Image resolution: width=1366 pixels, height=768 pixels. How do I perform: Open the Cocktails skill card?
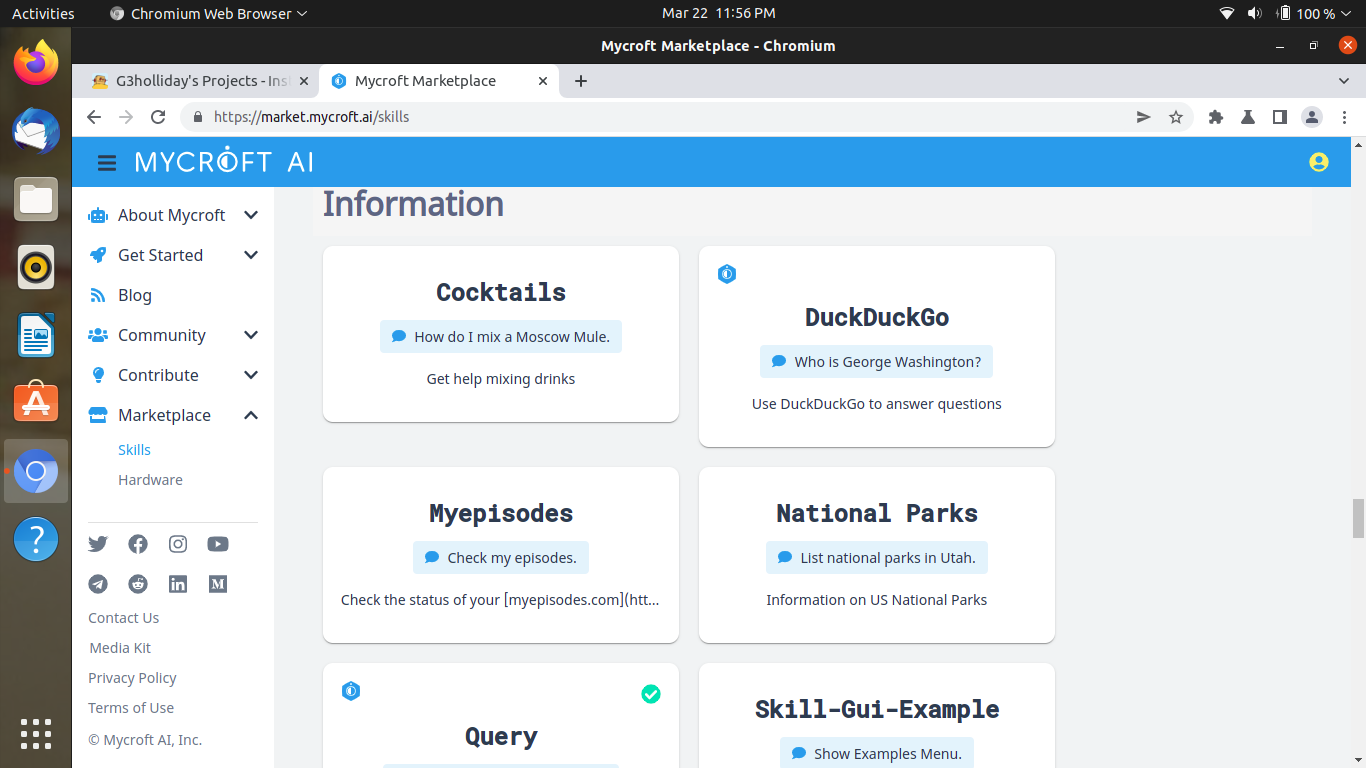(x=501, y=334)
